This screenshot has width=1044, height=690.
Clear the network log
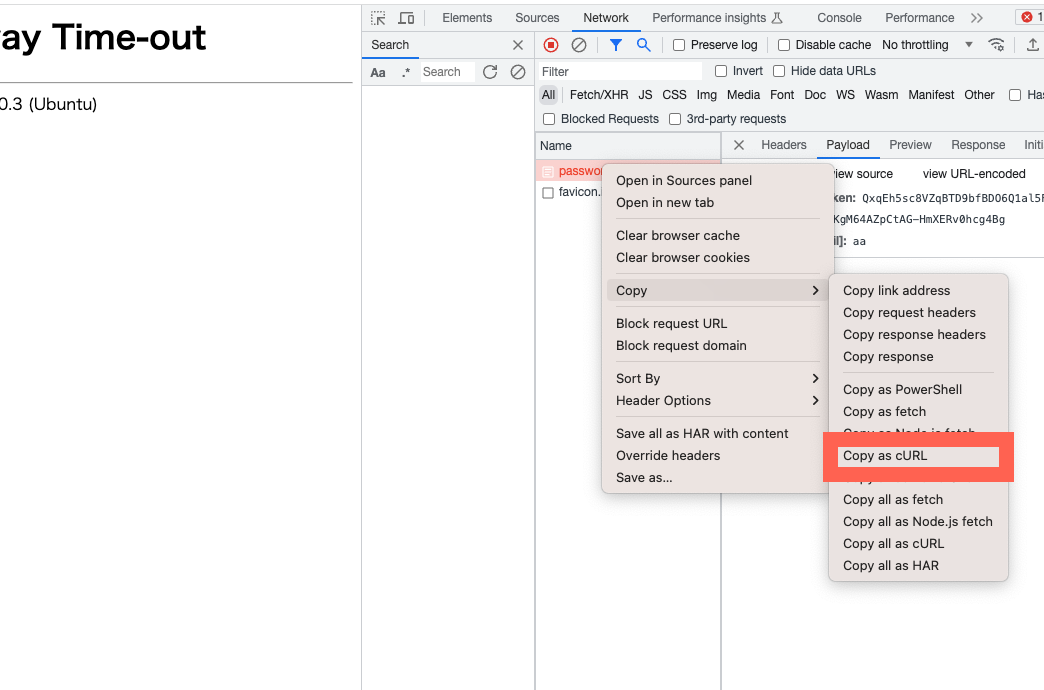(579, 45)
